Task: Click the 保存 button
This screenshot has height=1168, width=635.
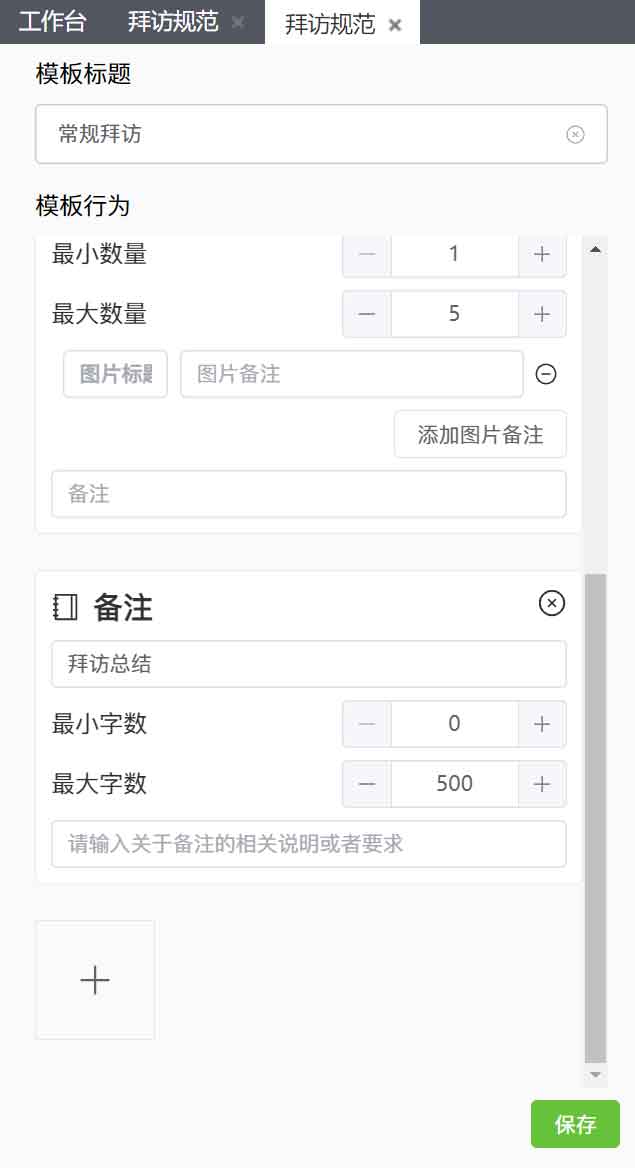Action: point(575,1124)
